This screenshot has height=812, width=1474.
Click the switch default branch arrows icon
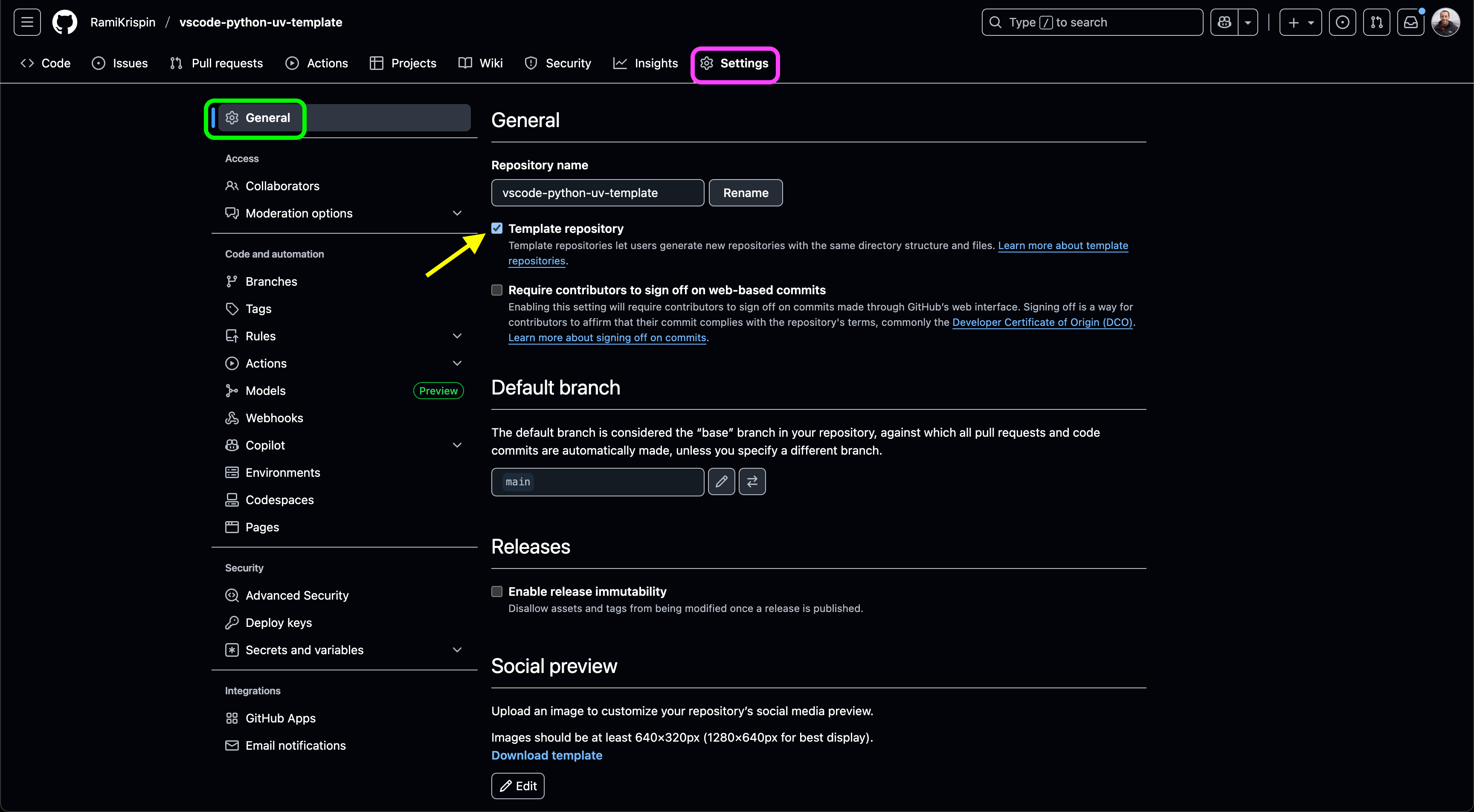(752, 482)
